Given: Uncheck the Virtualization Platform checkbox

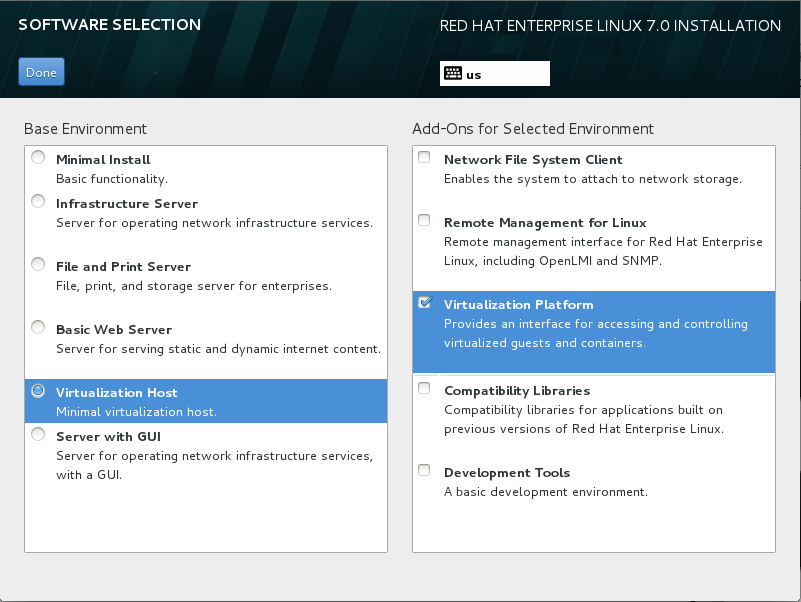Looking at the screenshot, I should point(425,303).
